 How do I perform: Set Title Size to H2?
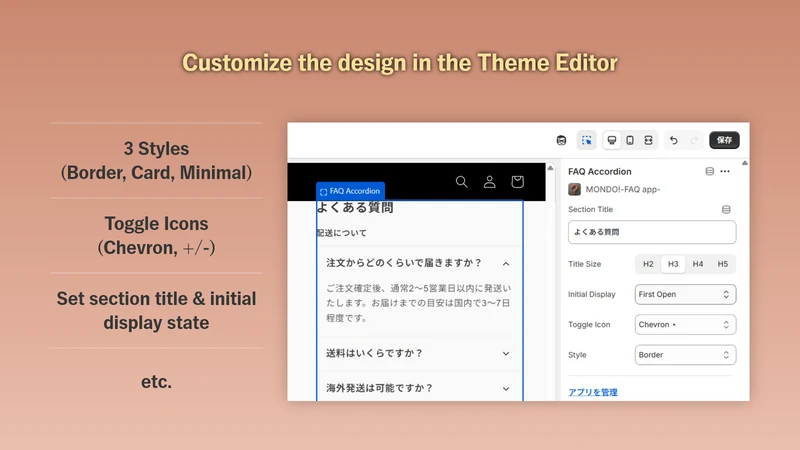point(648,264)
